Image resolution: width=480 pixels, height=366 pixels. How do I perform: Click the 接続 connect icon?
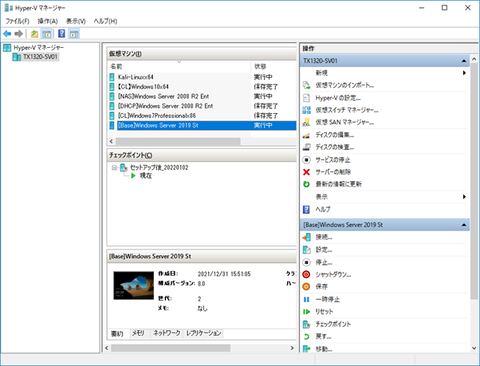click(306, 237)
